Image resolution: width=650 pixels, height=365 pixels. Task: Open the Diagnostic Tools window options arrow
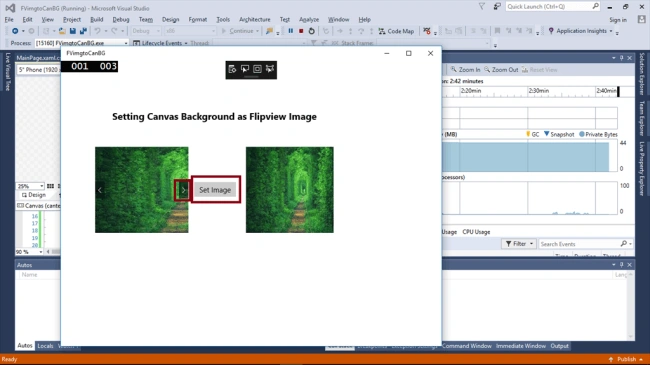coord(614,58)
